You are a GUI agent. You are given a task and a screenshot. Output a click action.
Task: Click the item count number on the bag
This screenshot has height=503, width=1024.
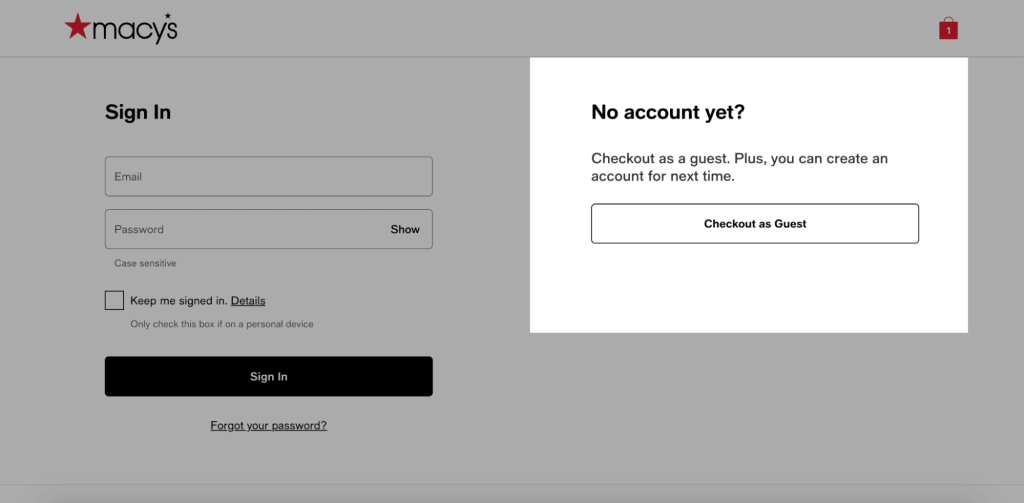pos(948,31)
